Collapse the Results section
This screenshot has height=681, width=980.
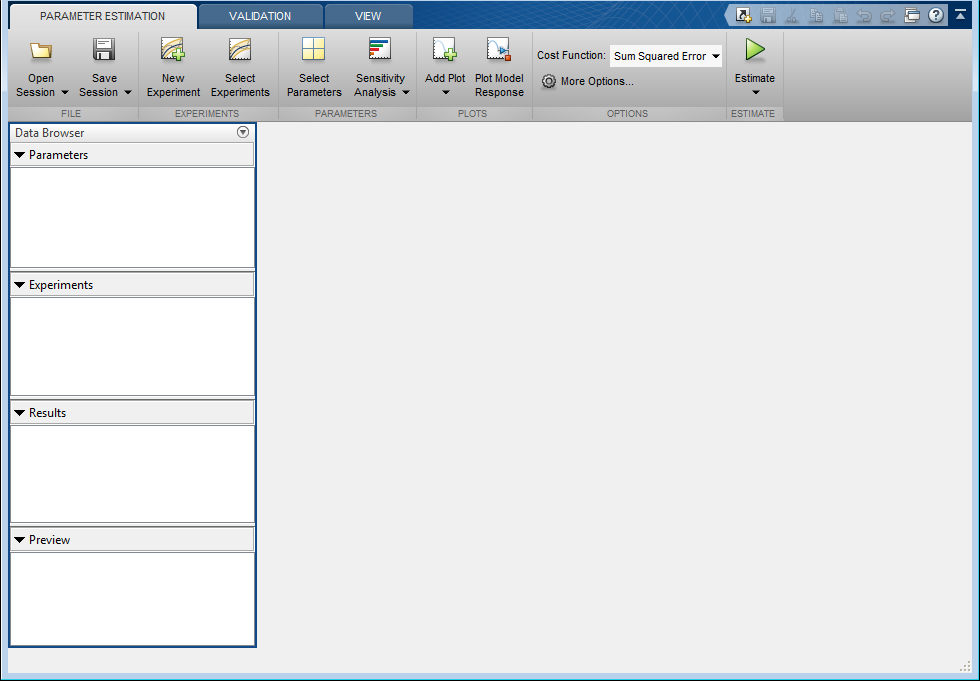[x=19, y=413]
